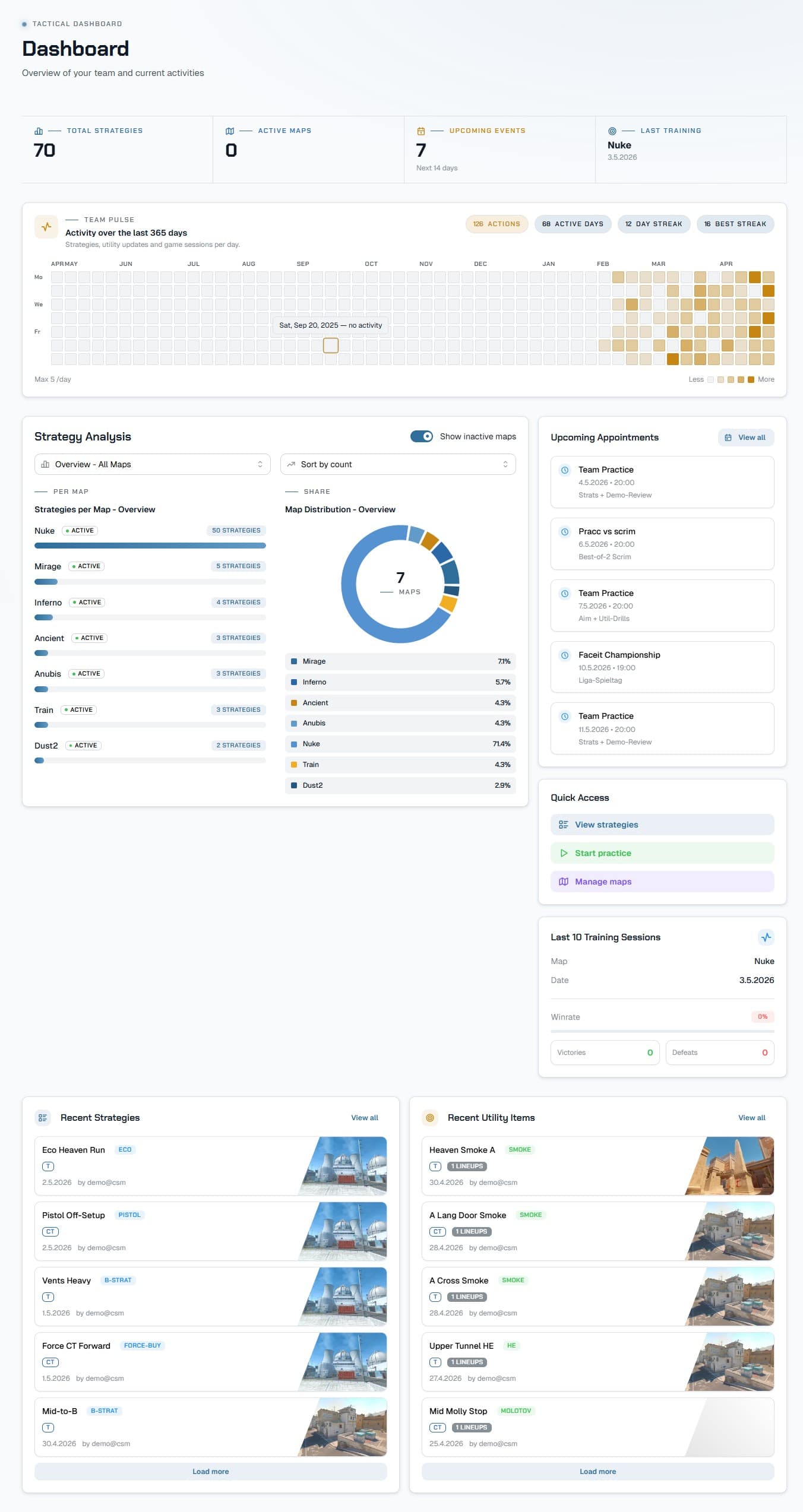
Task: Click the 2 STRATEGIES badge for Dust2
Action: click(238, 746)
